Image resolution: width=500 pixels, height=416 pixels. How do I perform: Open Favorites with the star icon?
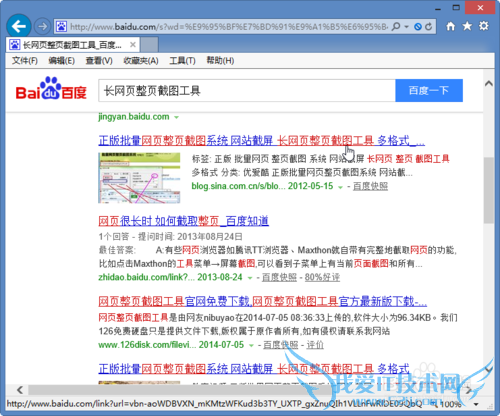[467, 26]
